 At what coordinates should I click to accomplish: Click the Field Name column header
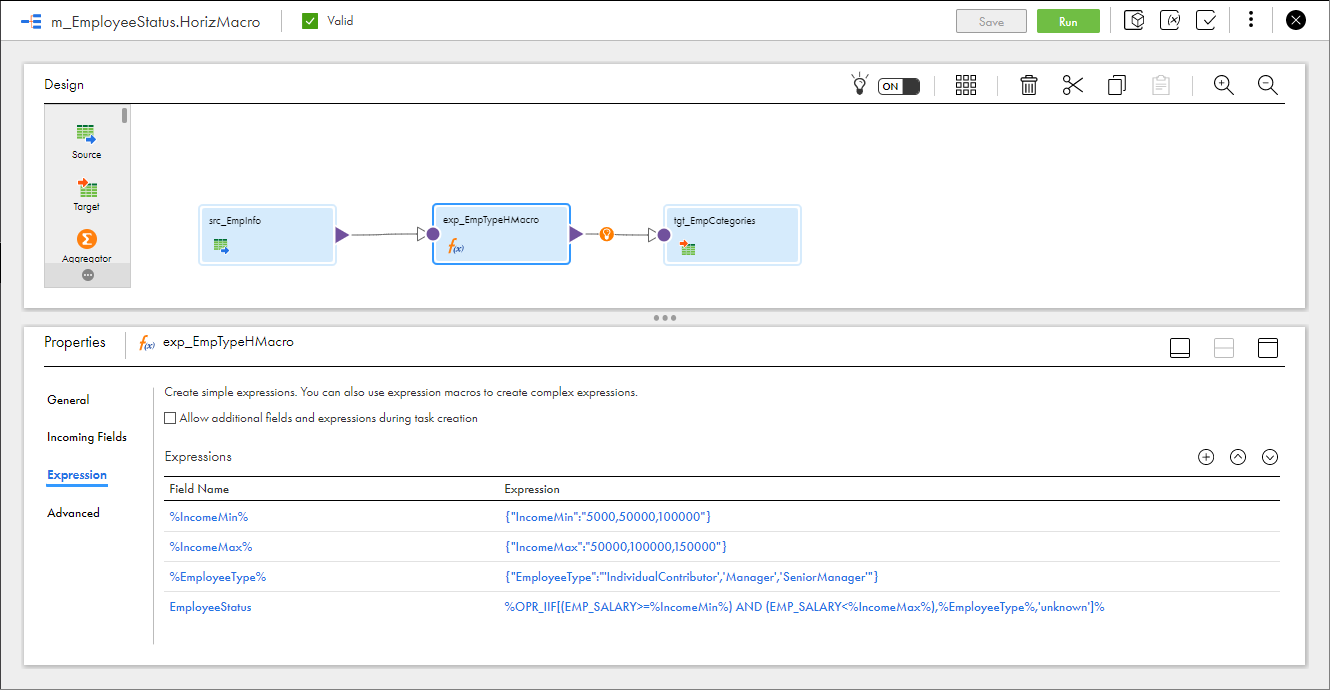coord(199,489)
